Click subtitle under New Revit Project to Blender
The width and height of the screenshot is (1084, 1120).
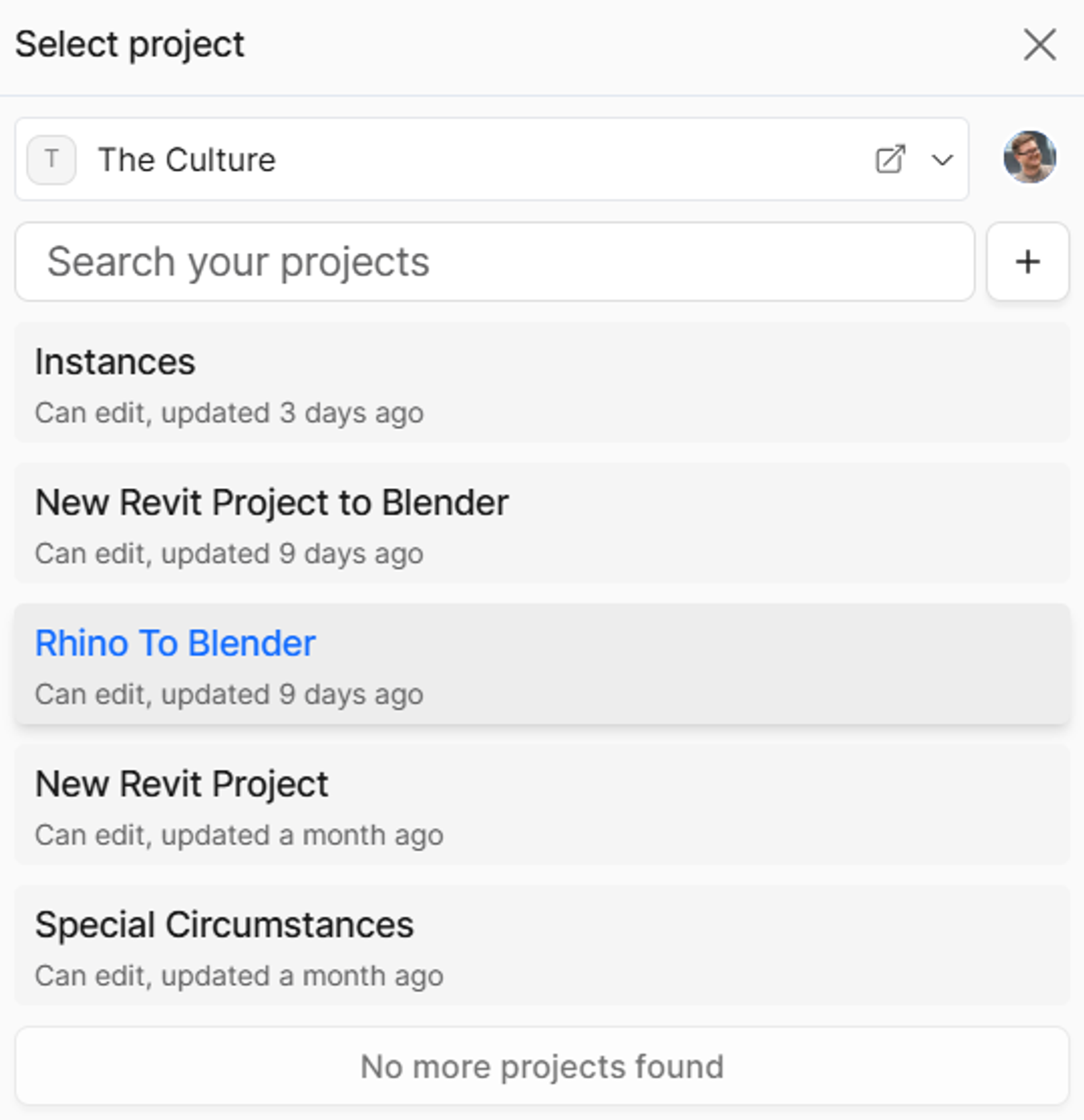[x=229, y=553]
